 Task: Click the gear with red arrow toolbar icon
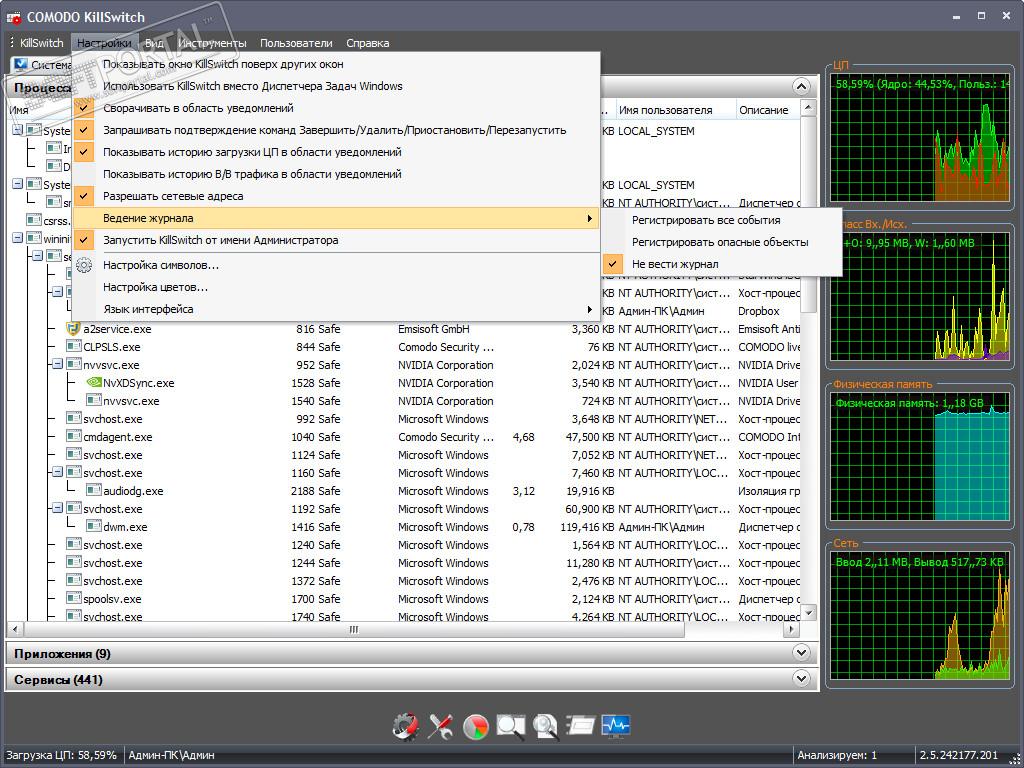click(406, 726)
